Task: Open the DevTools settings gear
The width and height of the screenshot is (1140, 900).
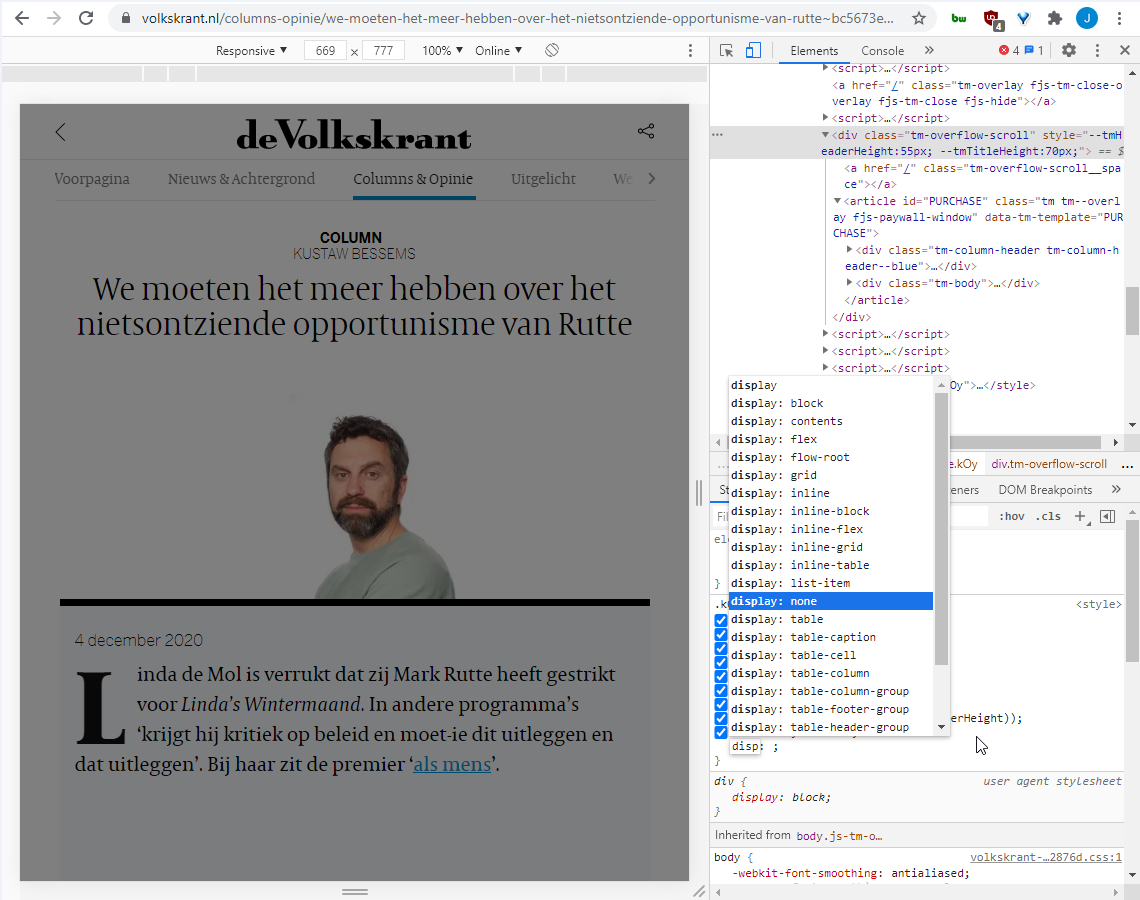Action: [1069, 50]
